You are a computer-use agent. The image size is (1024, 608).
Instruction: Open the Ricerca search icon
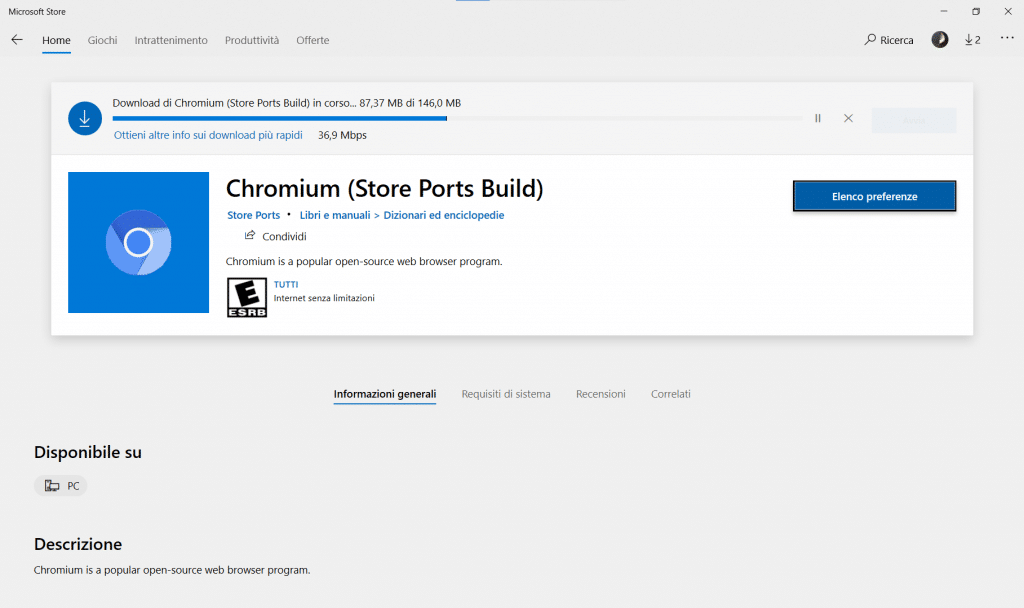(871, 40)
